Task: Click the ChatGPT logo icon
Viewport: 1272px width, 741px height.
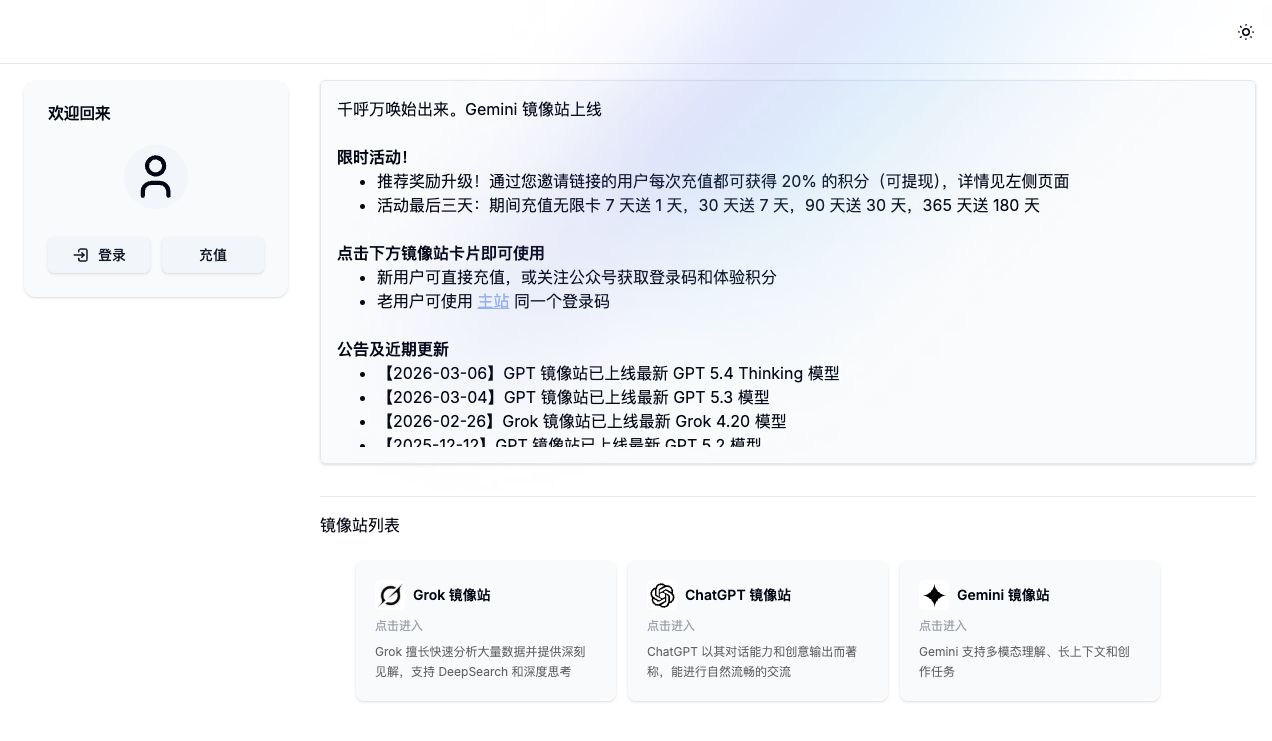Action: (661, 595)
